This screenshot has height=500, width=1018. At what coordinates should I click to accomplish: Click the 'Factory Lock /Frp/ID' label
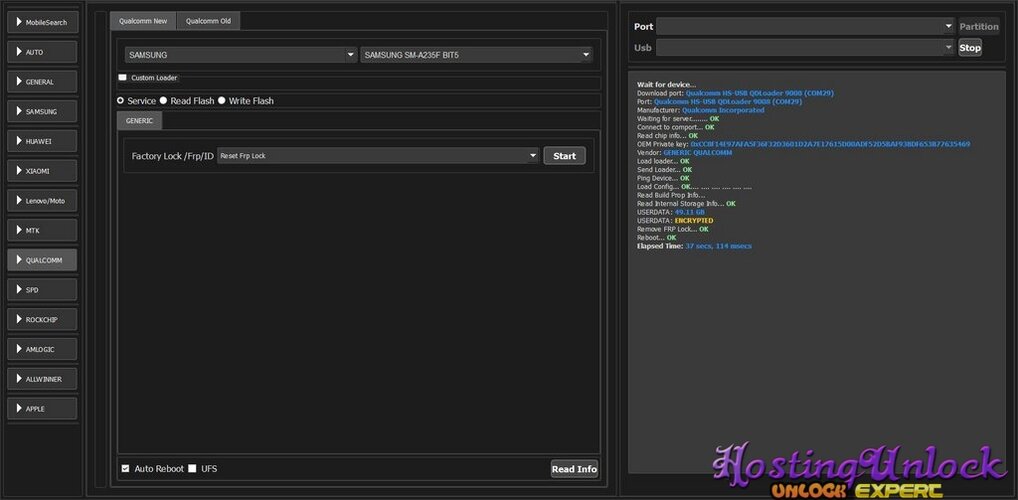tap(173, 156)
